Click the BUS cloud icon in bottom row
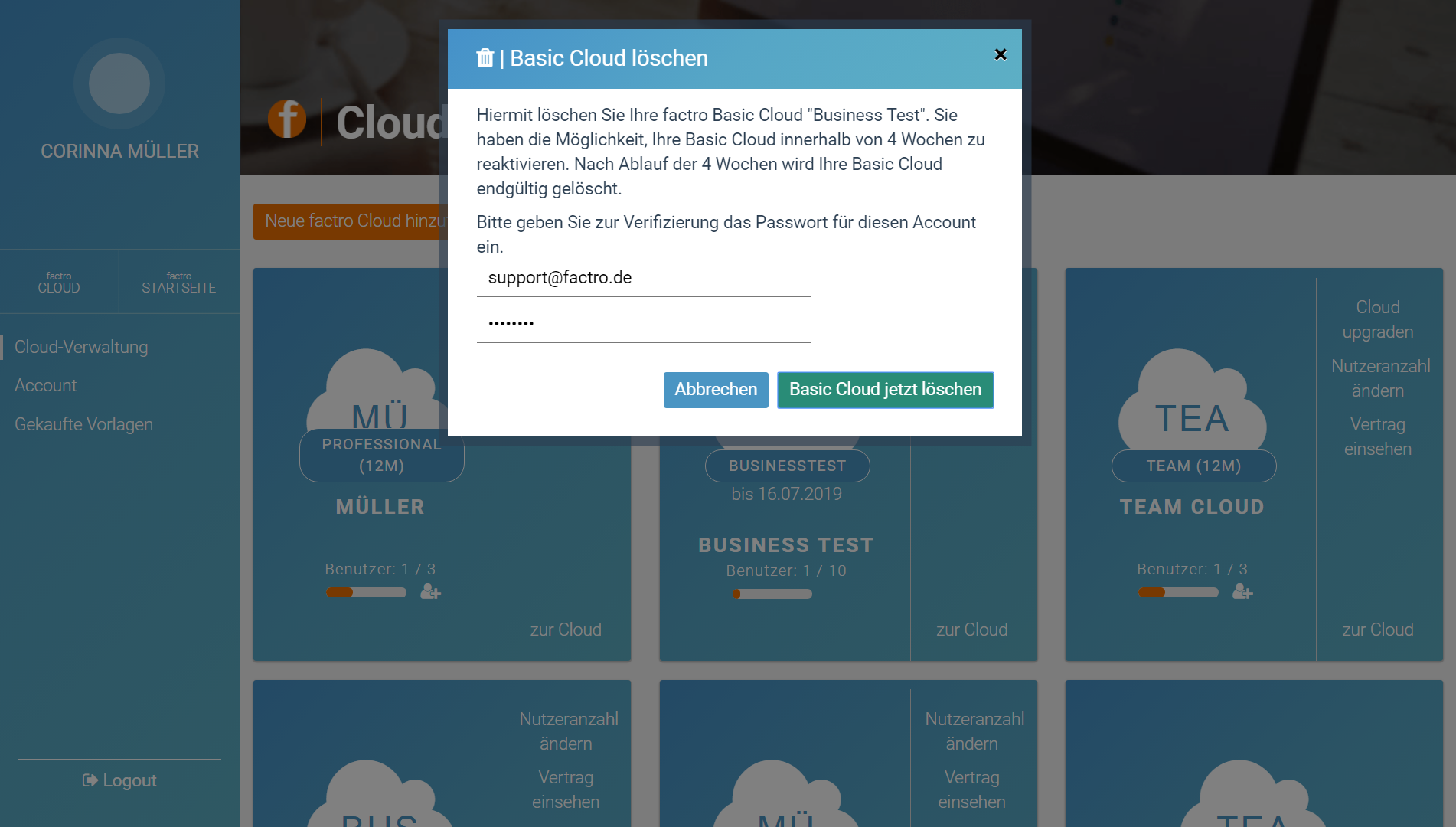Image resolution: width=1456 pixels, height=827 pixels. 380,793
